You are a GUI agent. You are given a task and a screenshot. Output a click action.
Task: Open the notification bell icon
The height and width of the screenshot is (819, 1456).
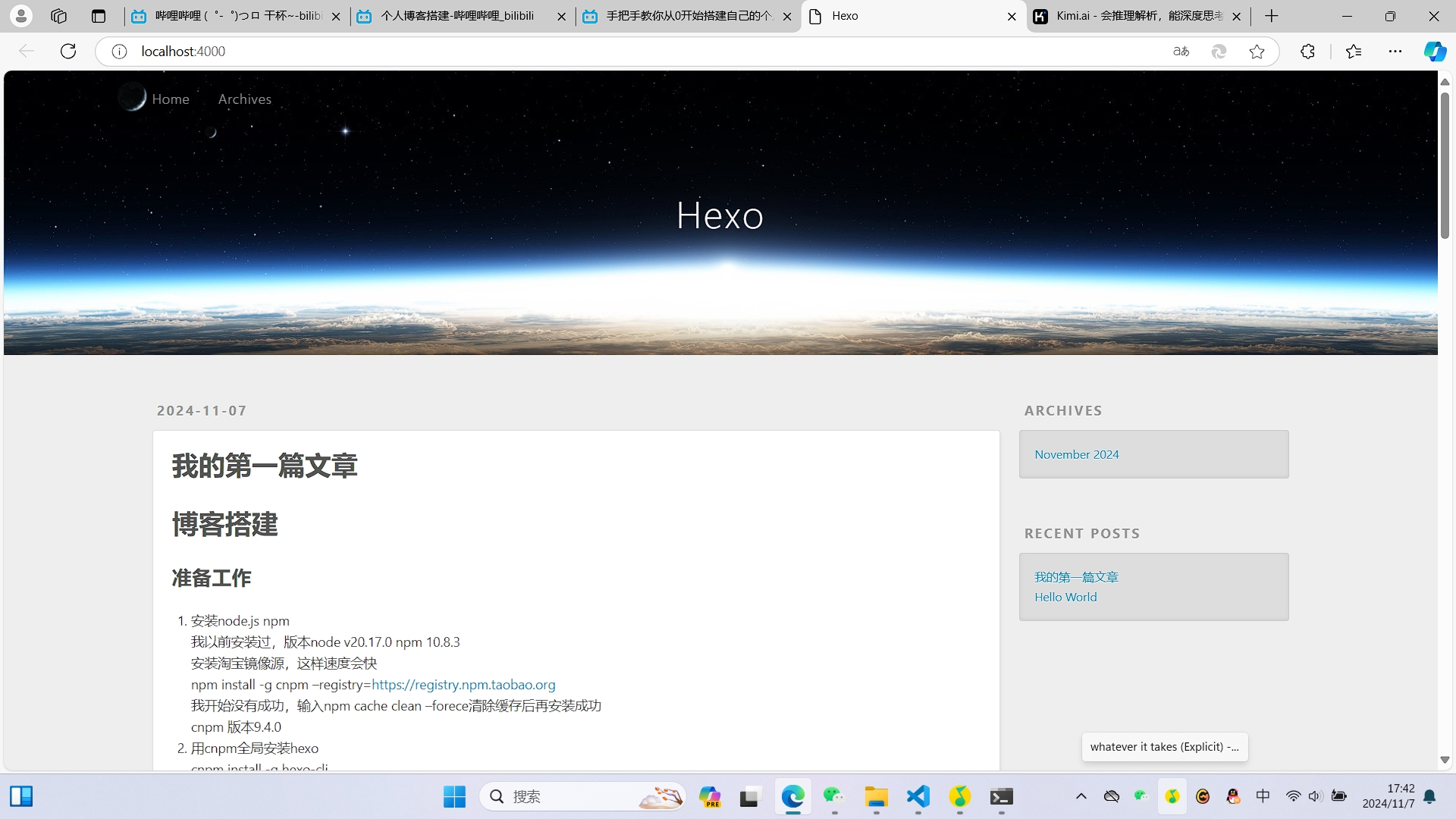click(1430, 796)
